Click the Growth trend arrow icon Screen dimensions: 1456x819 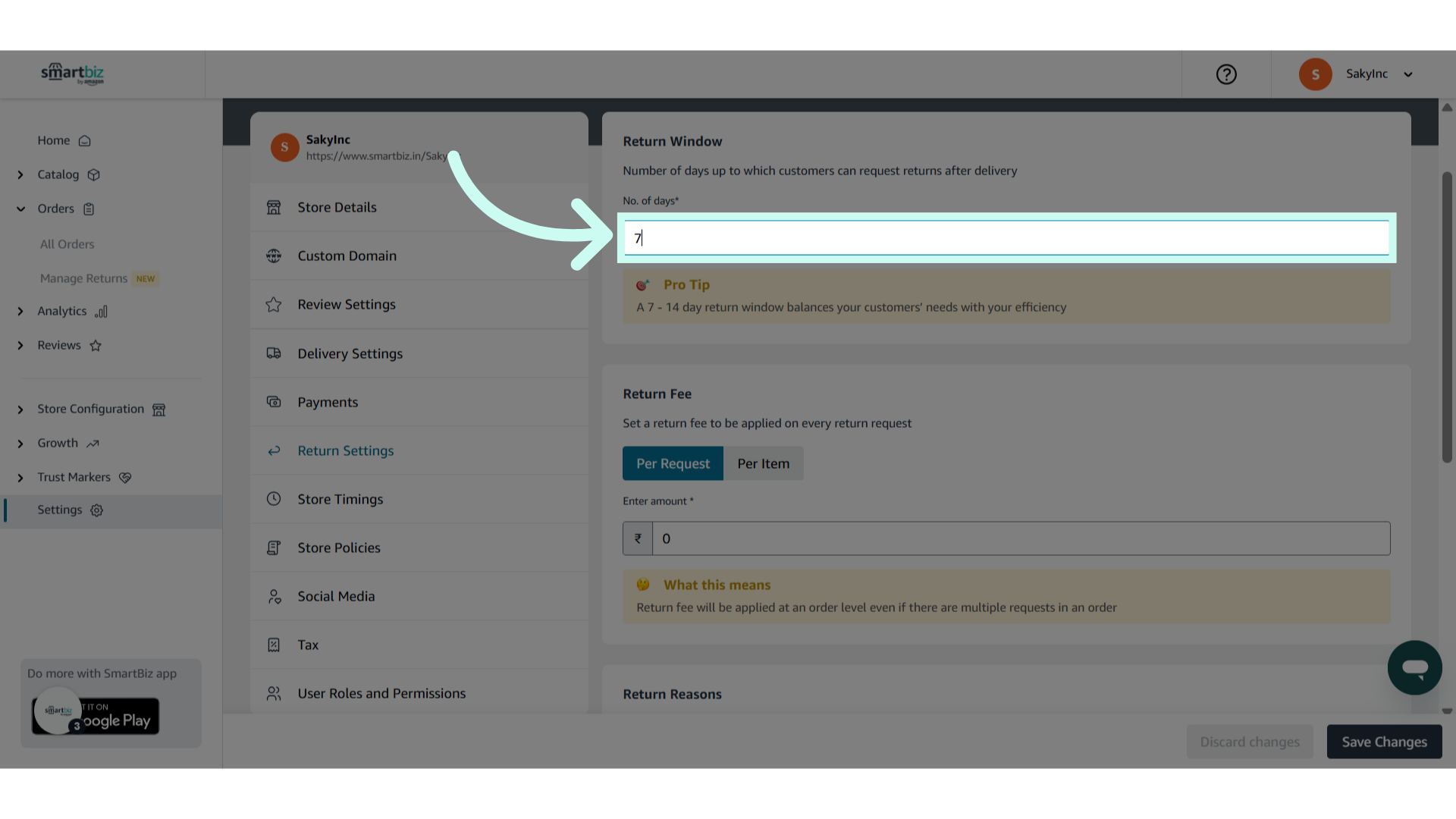point(93,444)
